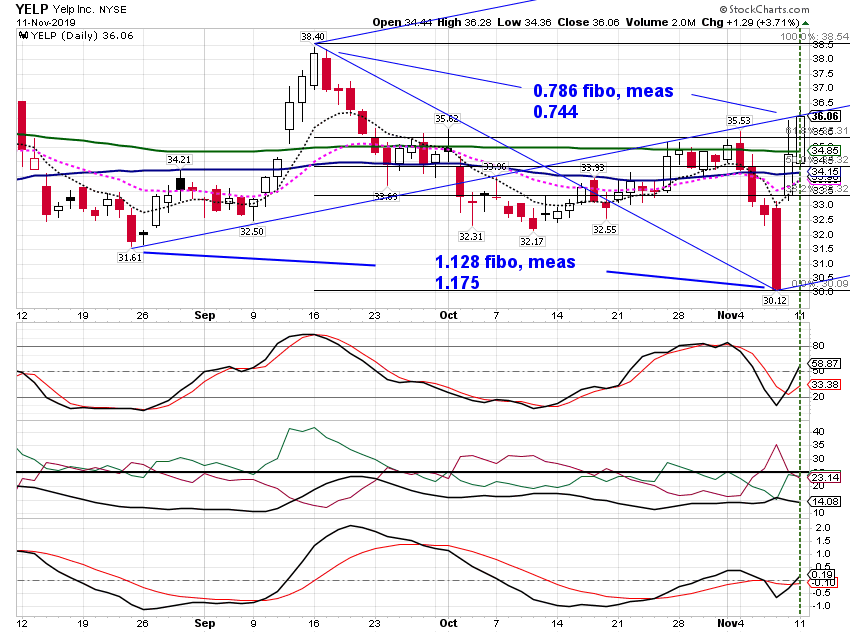Select the 0.19 MACD value tag
850x633 pixels.
[x=822, y=574]
